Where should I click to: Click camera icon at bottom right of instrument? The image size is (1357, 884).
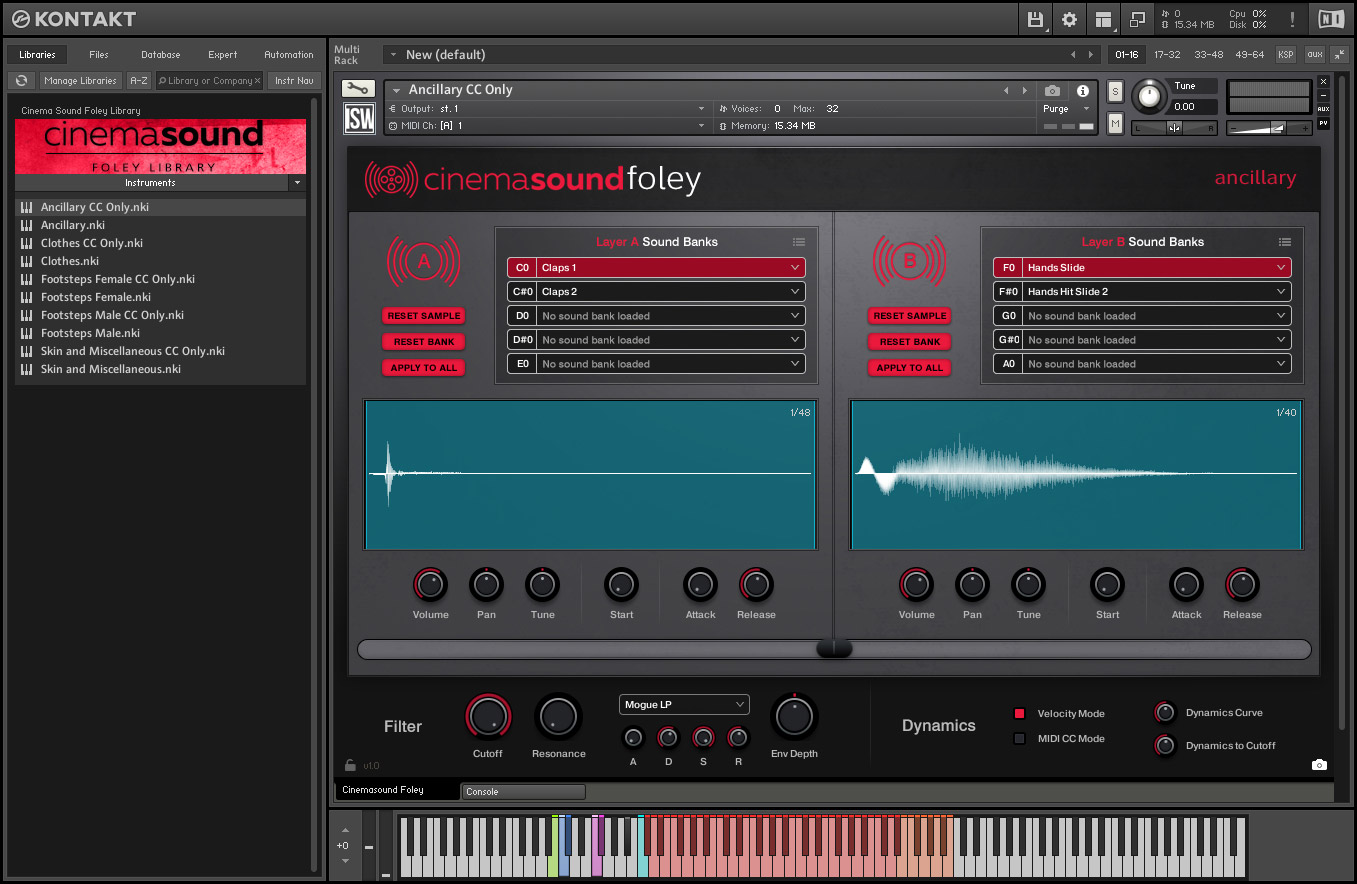tap(1319, 765)
